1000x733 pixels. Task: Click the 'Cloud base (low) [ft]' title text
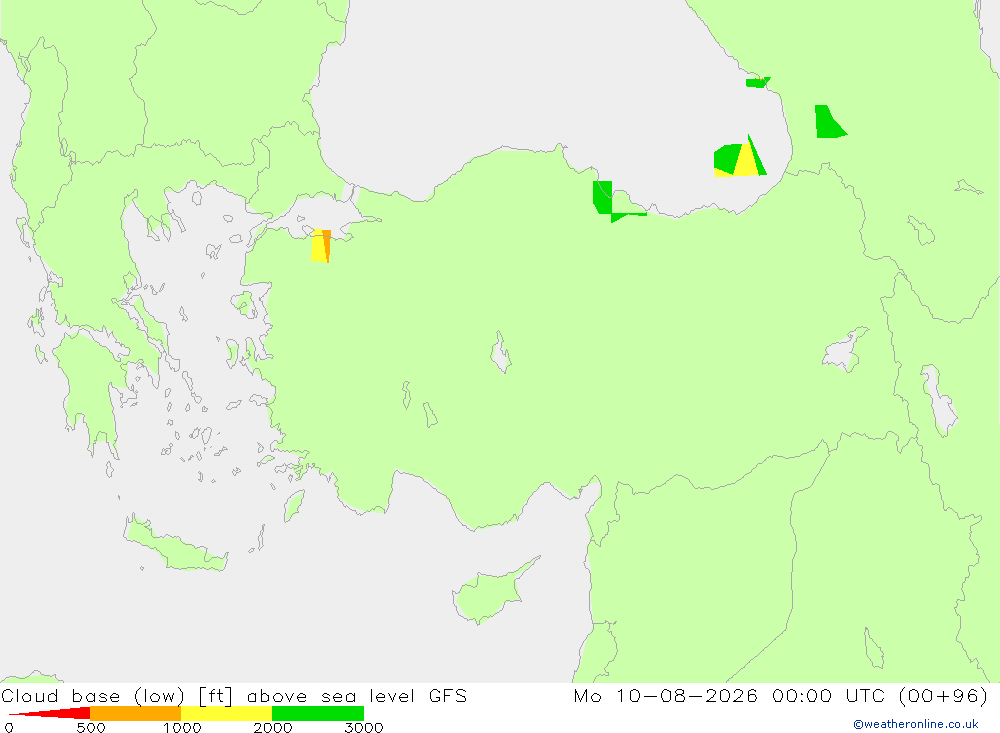117,696
